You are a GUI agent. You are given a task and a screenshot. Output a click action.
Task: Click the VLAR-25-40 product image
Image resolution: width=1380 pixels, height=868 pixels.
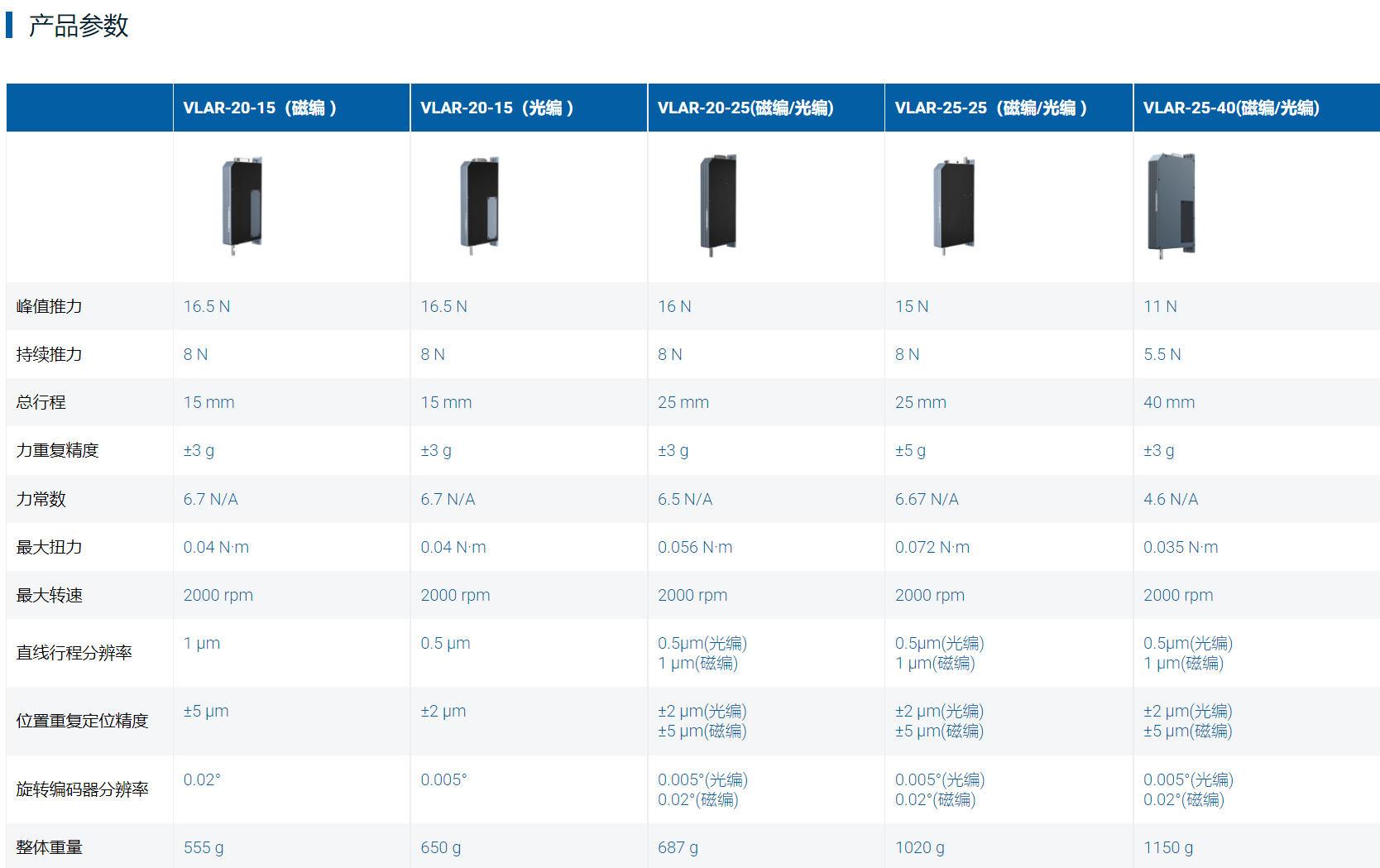(x=1171, y=204)
